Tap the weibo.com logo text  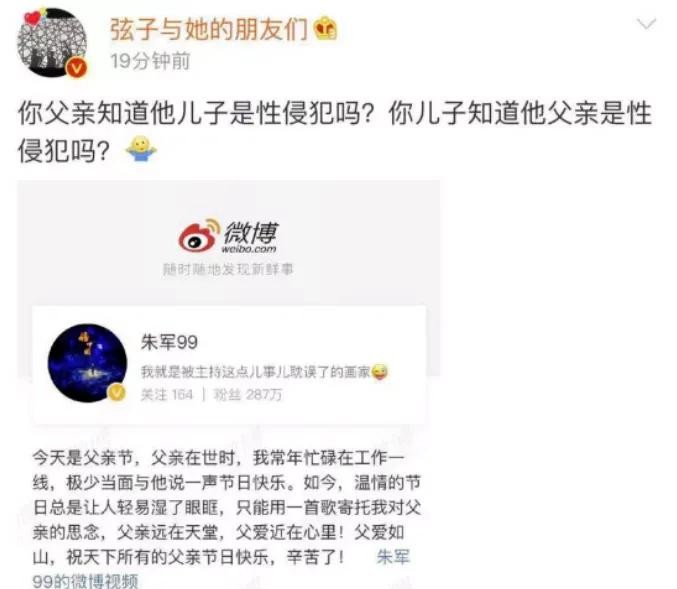[249, 249]
